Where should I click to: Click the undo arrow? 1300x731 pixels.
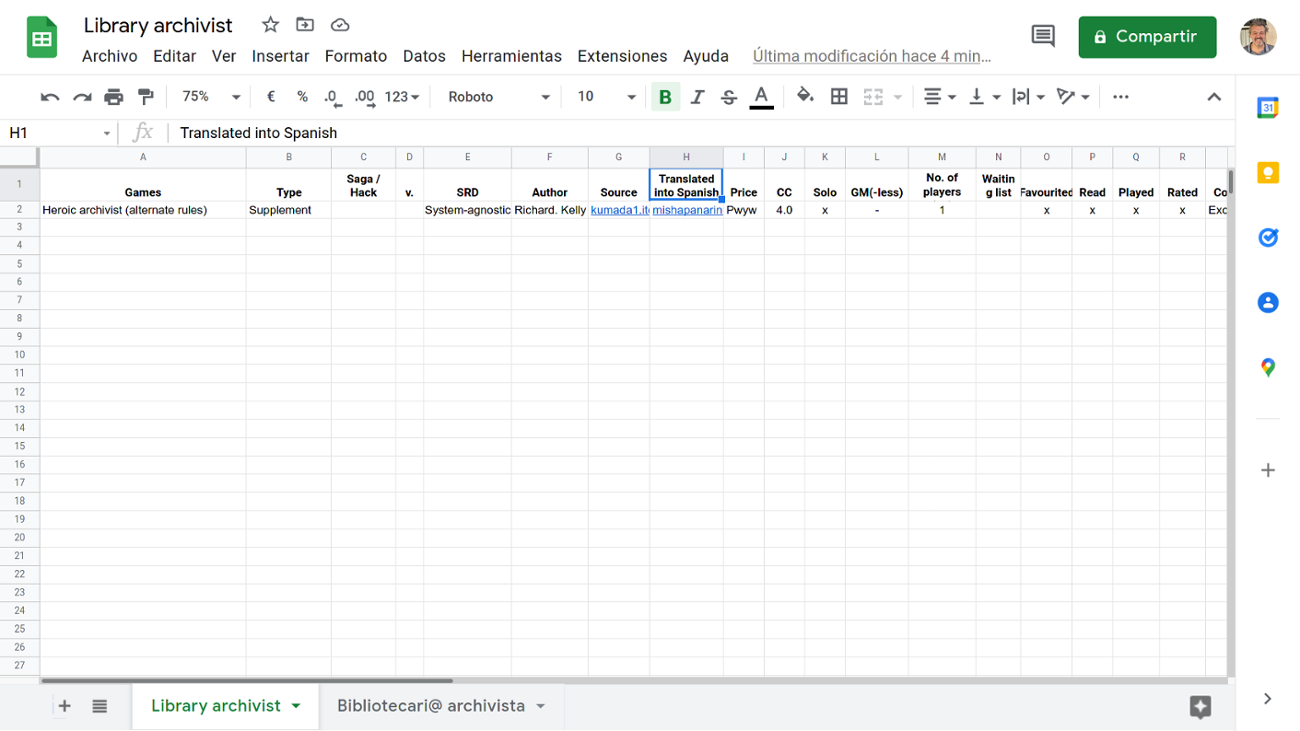coord(50,97)
